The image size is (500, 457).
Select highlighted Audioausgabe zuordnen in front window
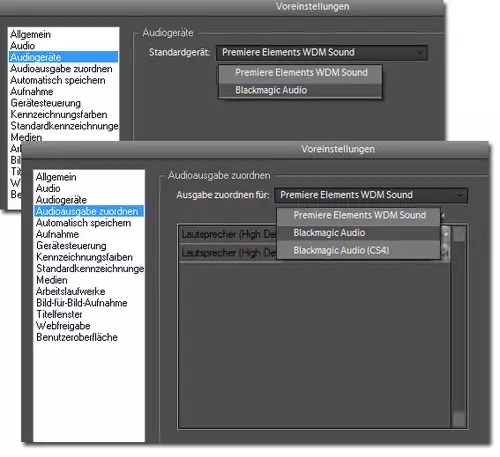click(89, 211)
